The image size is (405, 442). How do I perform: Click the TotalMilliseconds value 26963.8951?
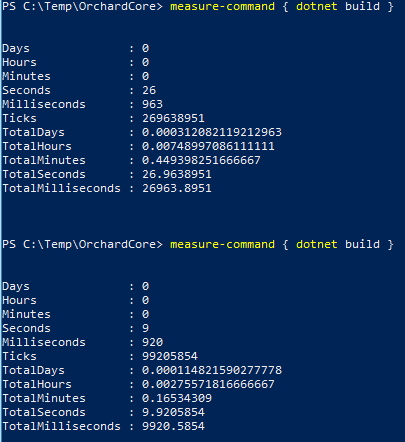177,188
